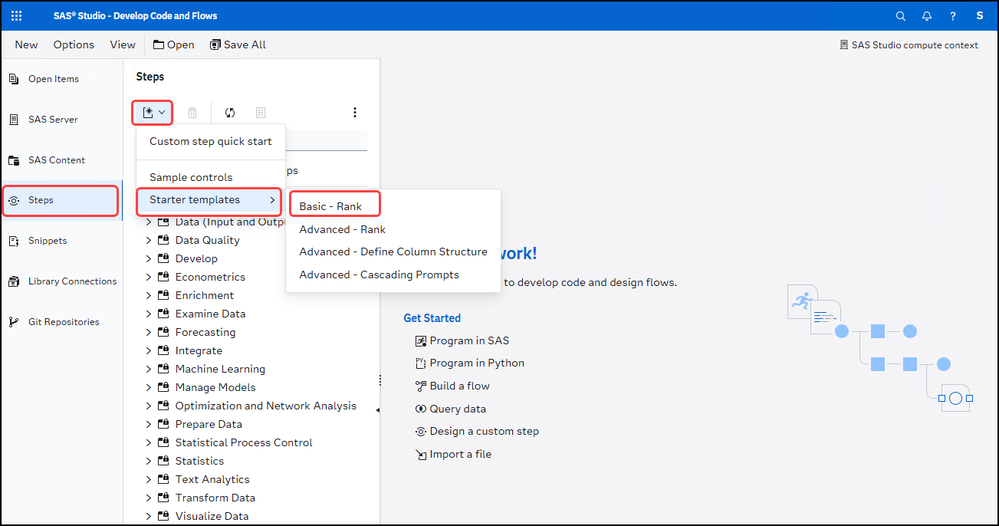
Task: Click Program in Python link
Action: tap(470, 363)
